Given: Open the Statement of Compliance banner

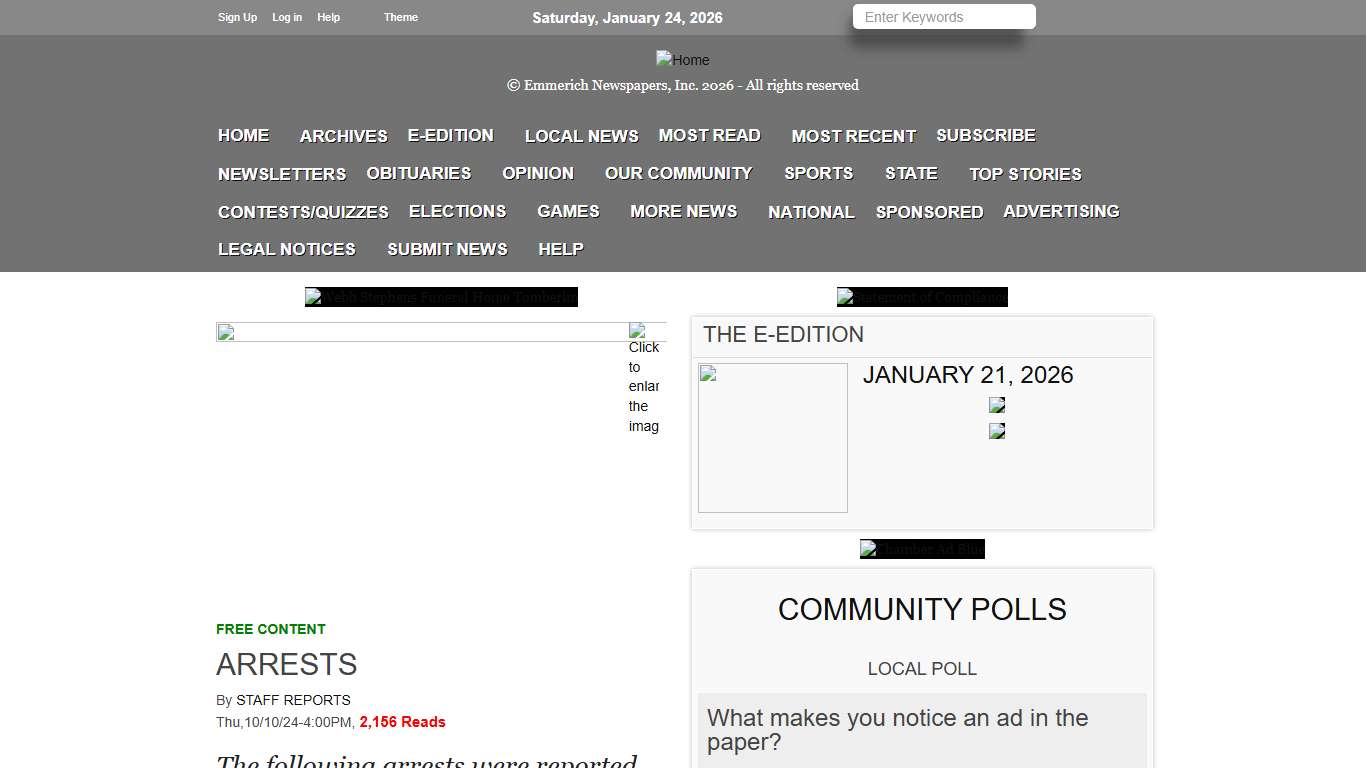Looking at the screenshot, I should point(922,297).
